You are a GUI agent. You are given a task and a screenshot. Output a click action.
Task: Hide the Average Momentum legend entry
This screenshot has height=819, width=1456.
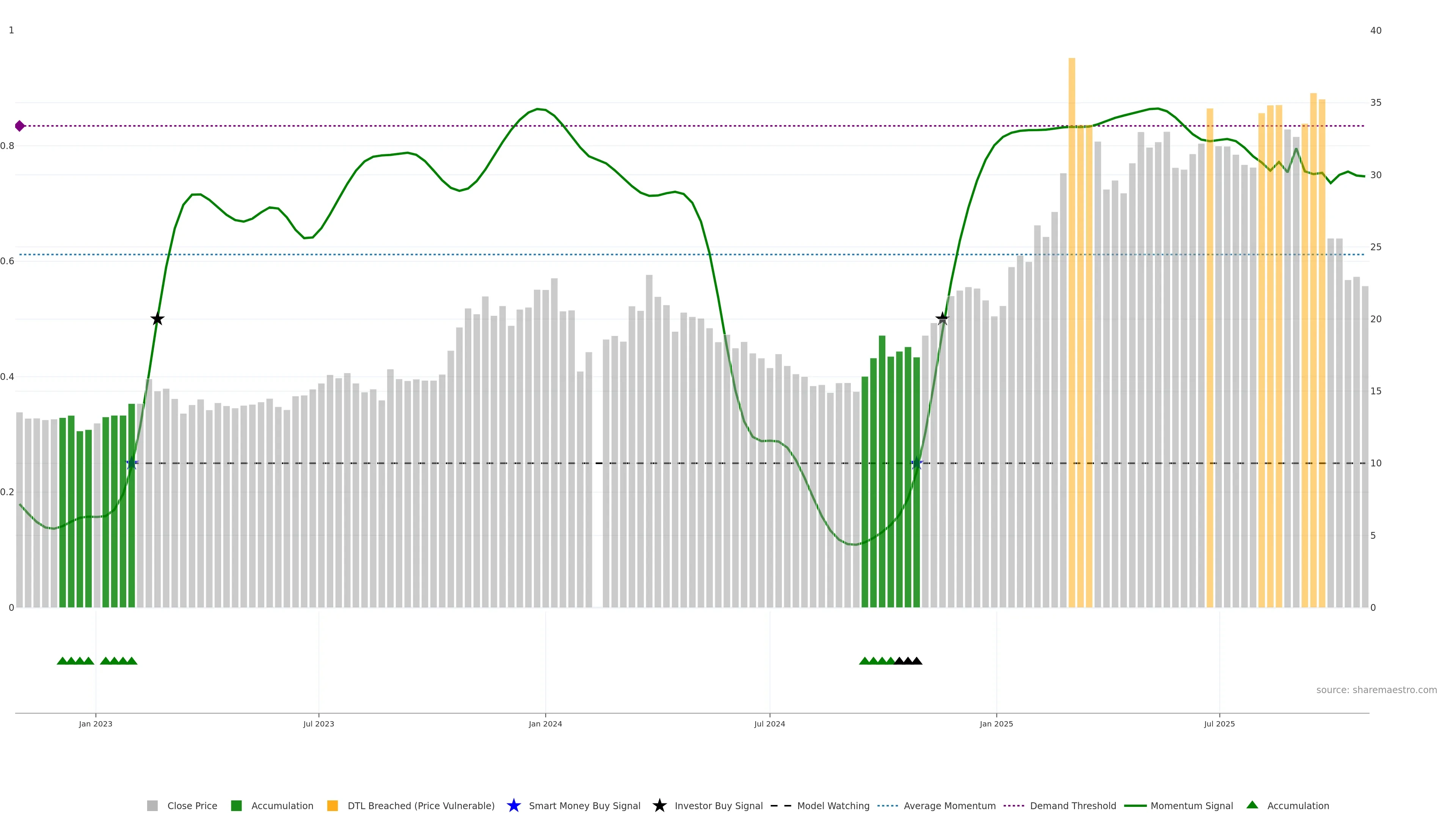click(949, 806)
